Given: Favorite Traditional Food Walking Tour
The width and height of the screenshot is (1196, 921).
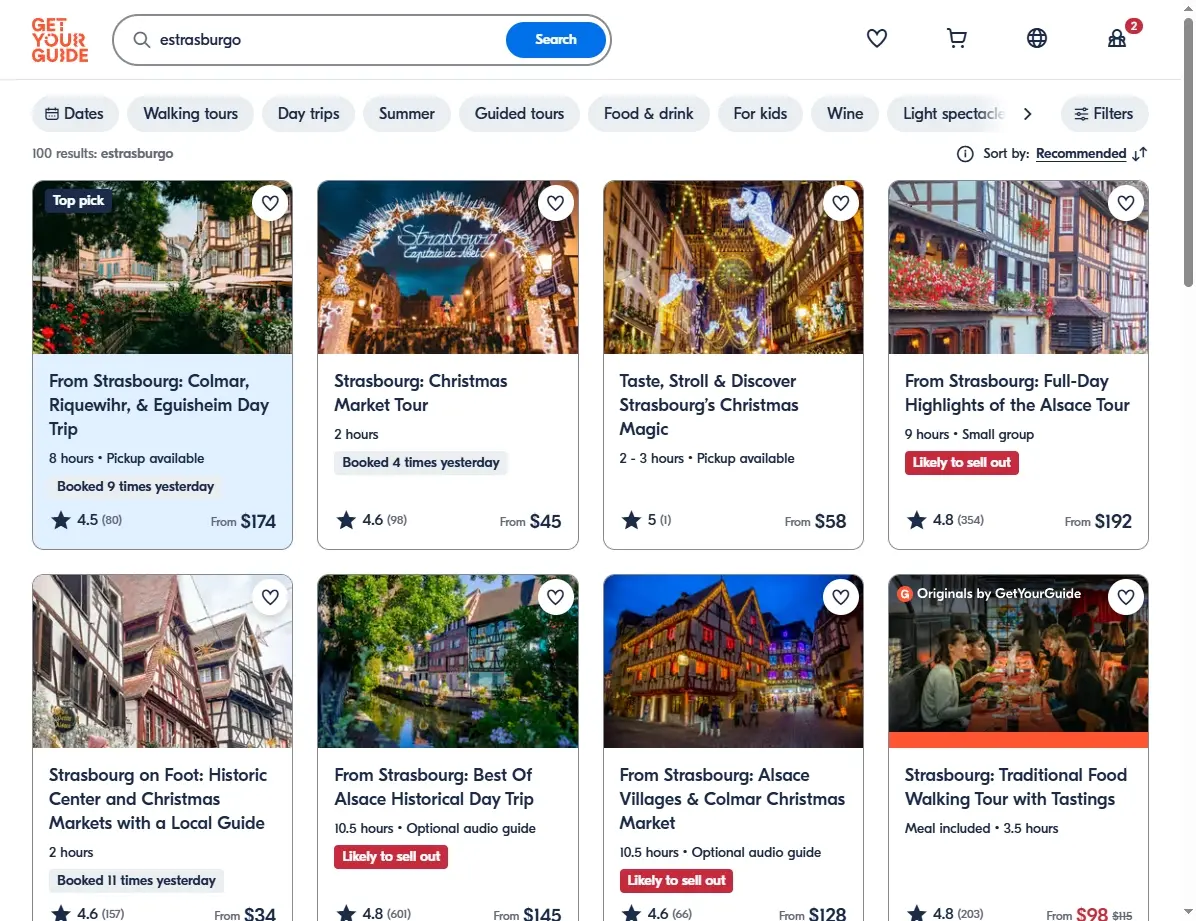Looking at the screenshot, I should [1126, 597].
